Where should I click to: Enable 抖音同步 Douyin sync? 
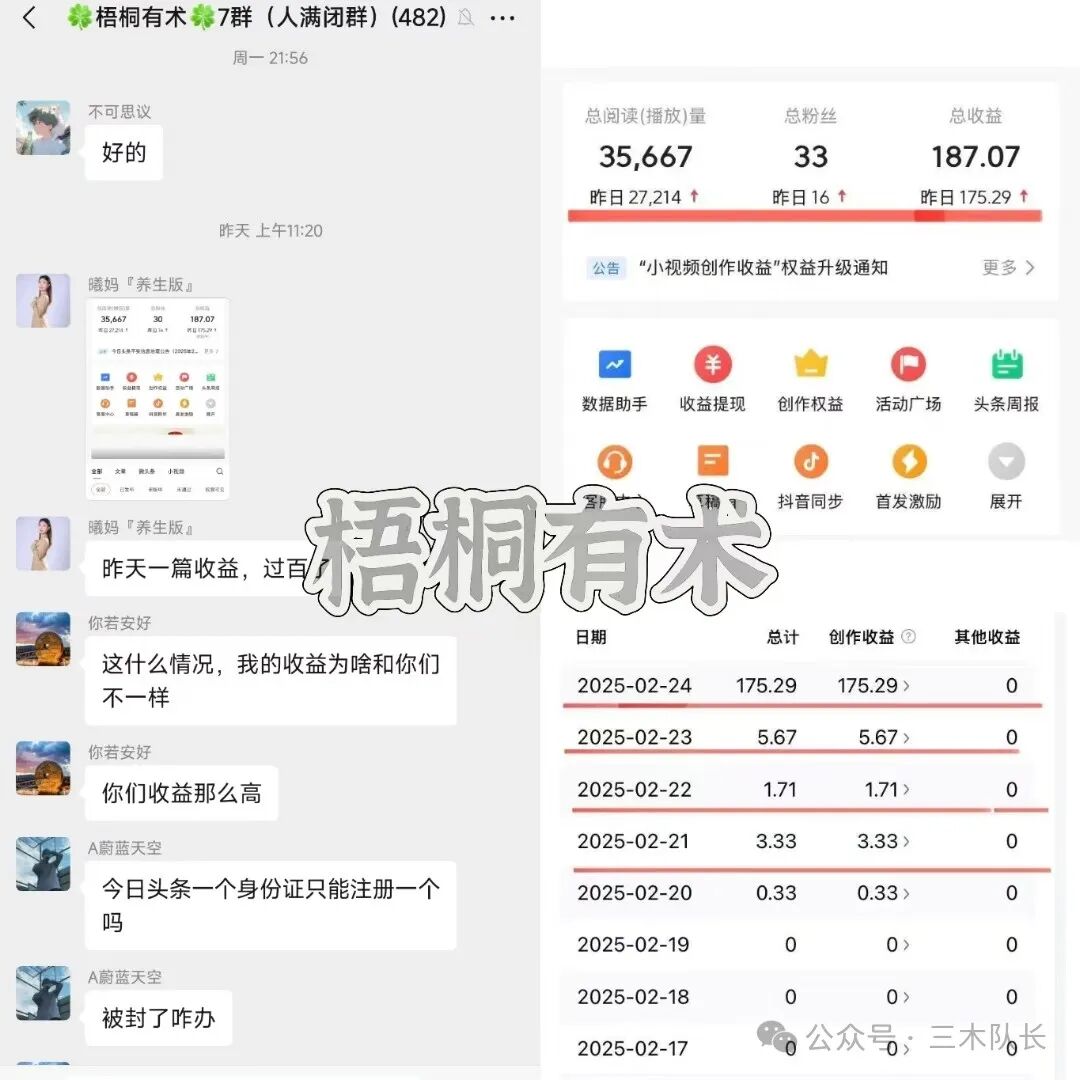click(x=810, y=475)
